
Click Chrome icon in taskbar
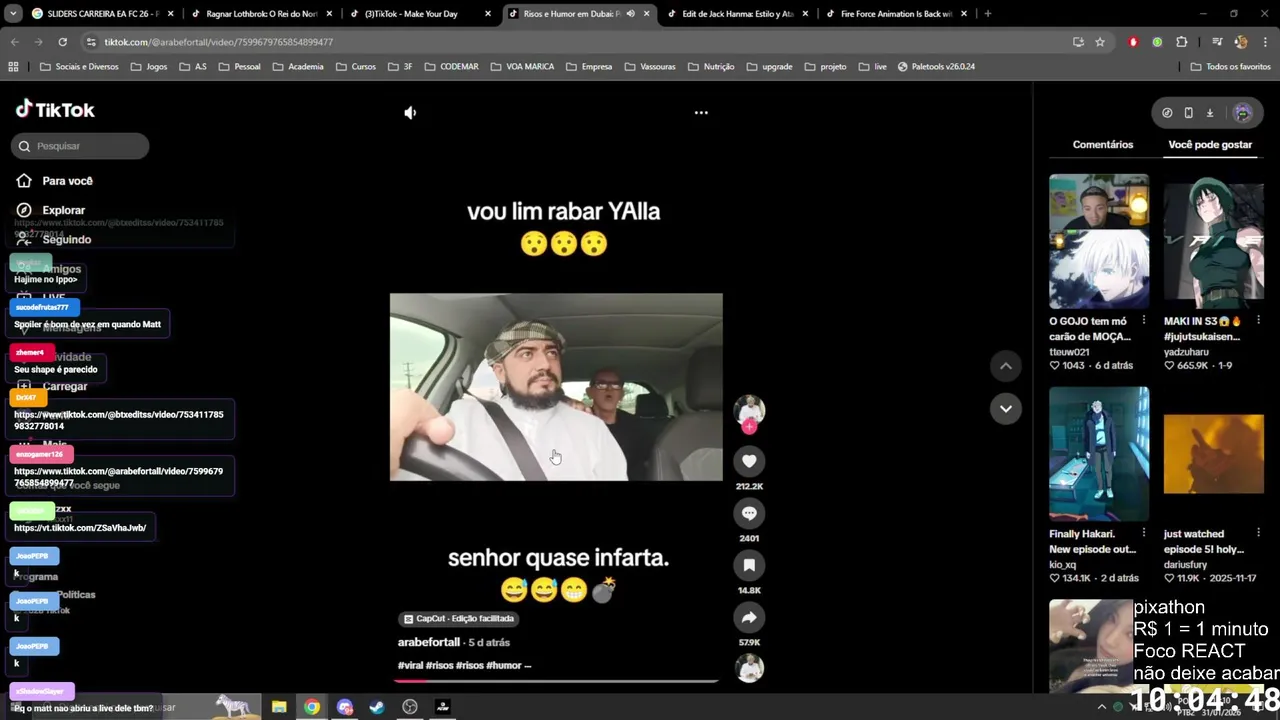312,707
